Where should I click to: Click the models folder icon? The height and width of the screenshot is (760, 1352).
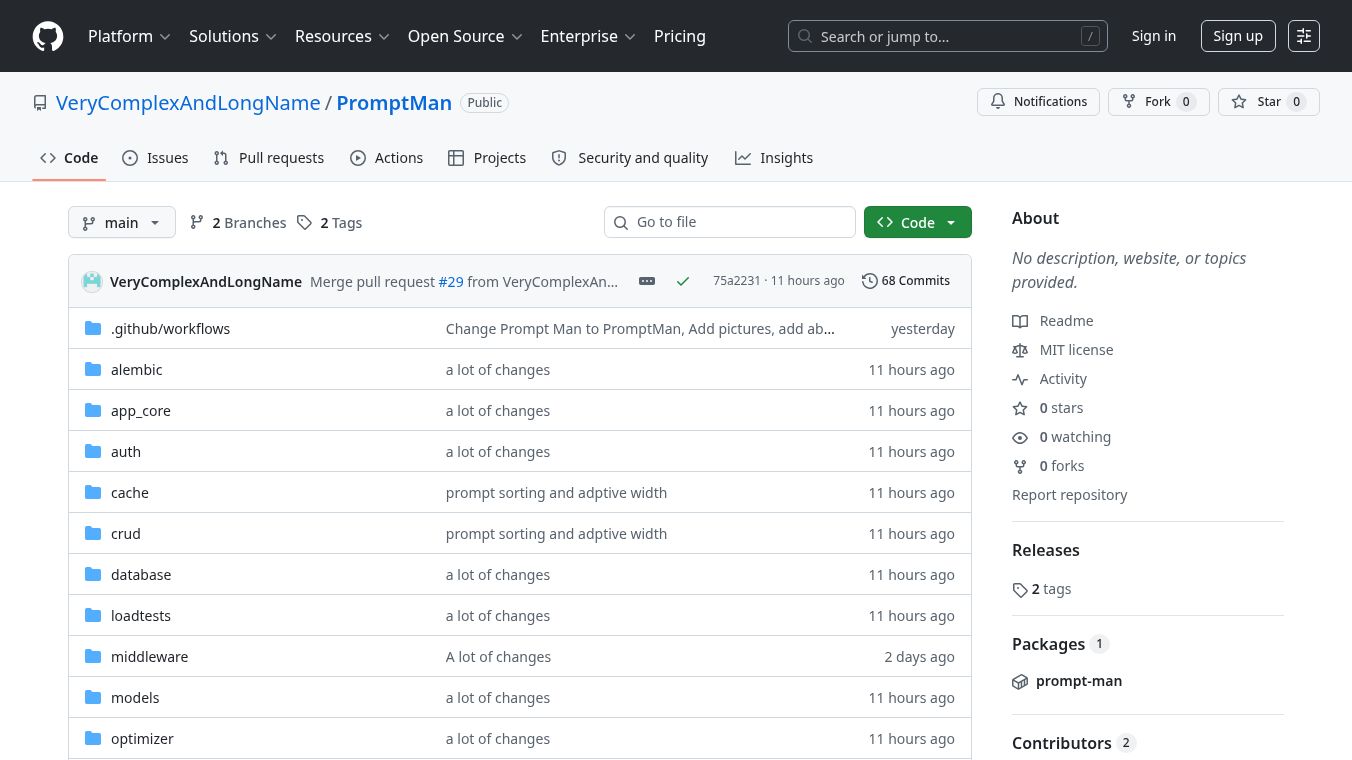coord(94,697)
